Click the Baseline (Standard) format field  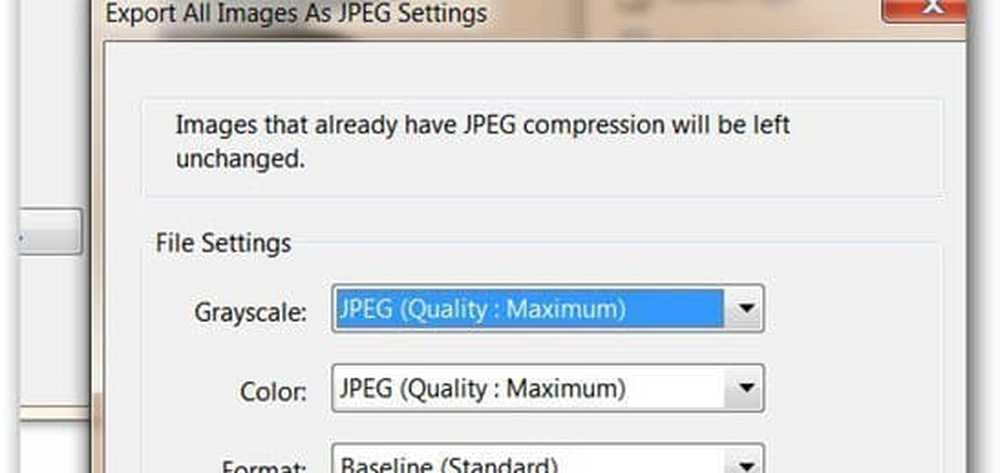tap(548, 459)
